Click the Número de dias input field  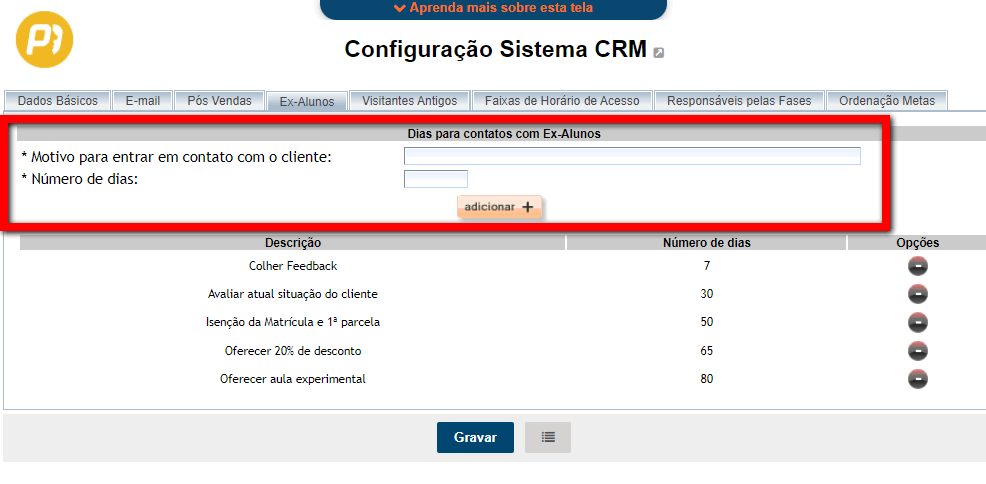pos(435,179)
